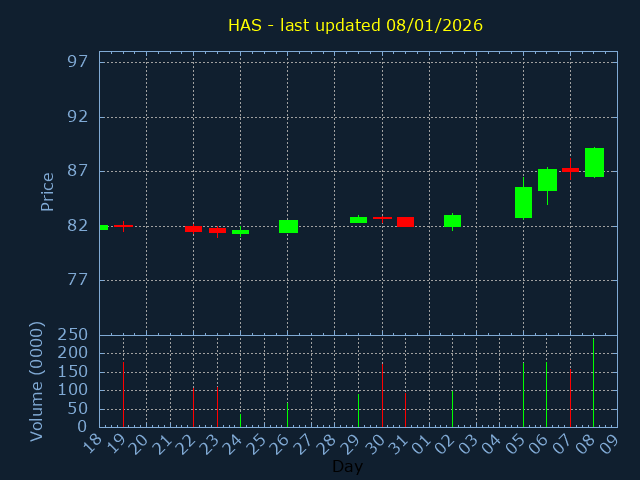Click the tallest green volume bar on day 08

[x=593, y=383]
